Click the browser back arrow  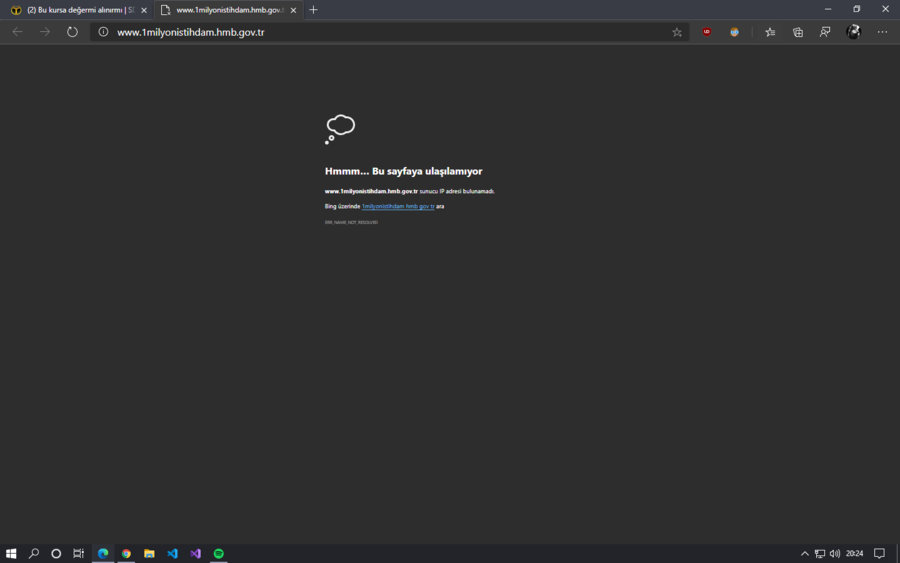(17, 32)
